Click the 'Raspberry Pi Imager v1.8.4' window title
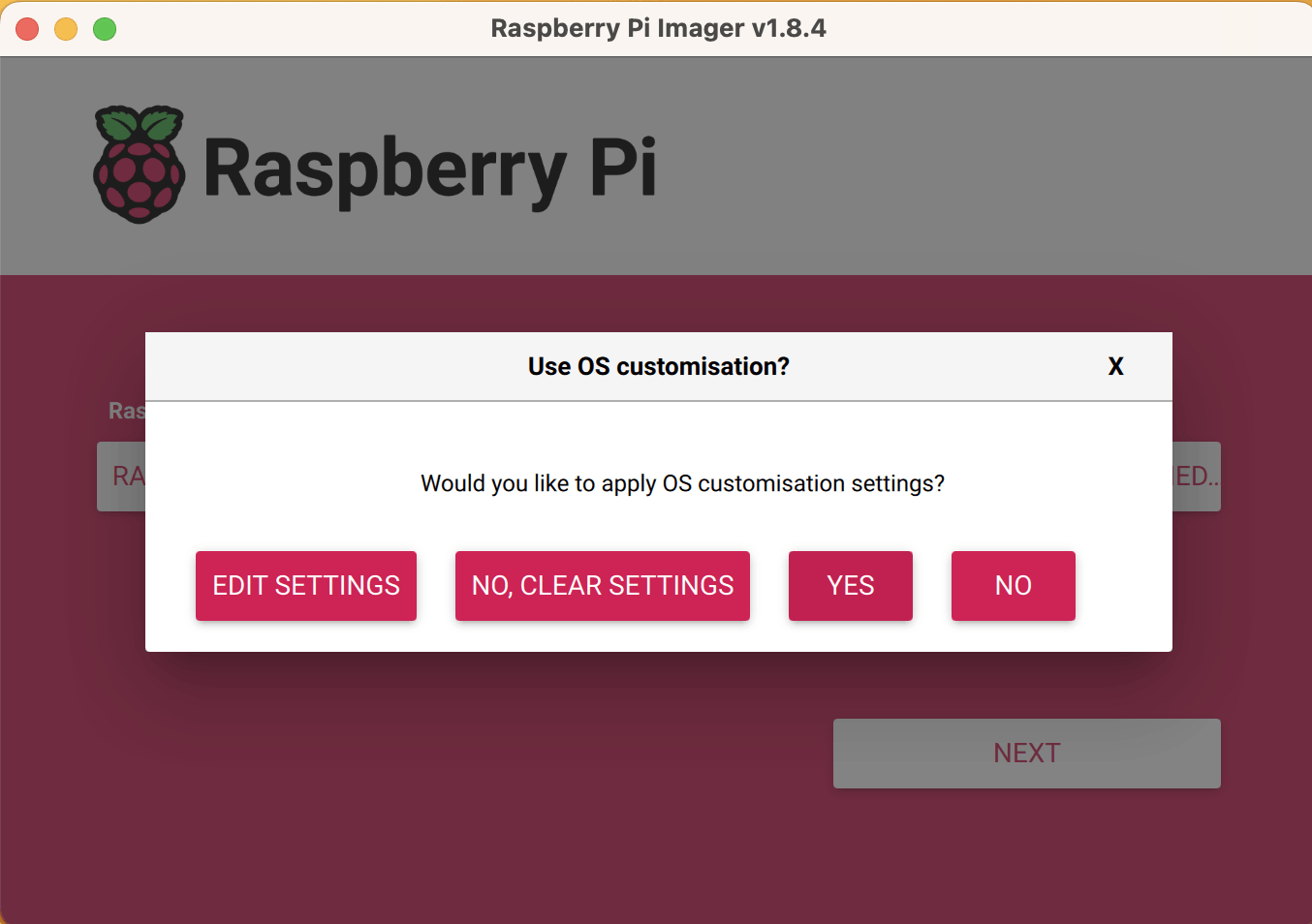The height and width of the screenshot is (924, 1312). click(x=659, y=28)
